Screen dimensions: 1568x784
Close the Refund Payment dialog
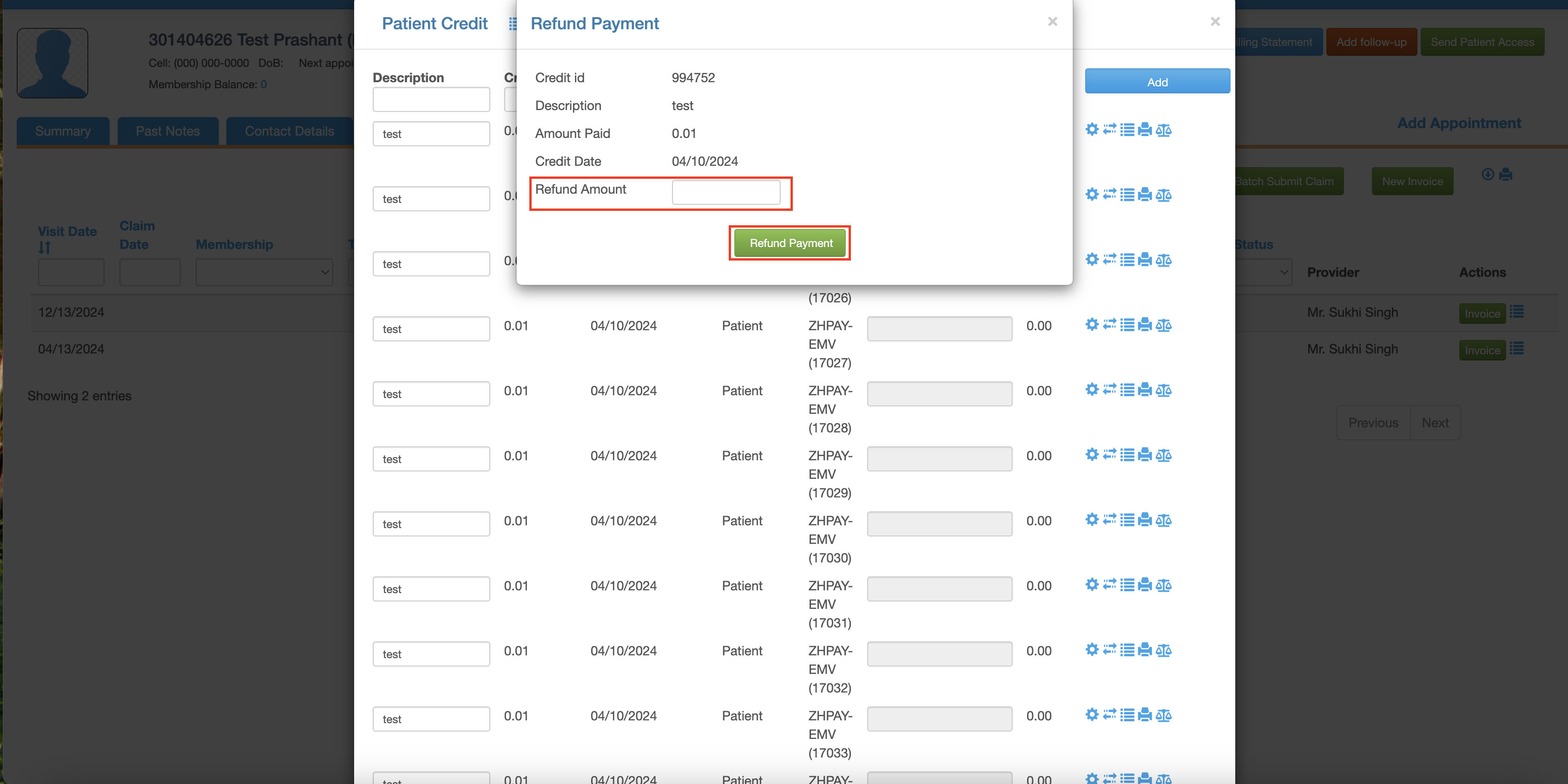[x=1053, y=21]
